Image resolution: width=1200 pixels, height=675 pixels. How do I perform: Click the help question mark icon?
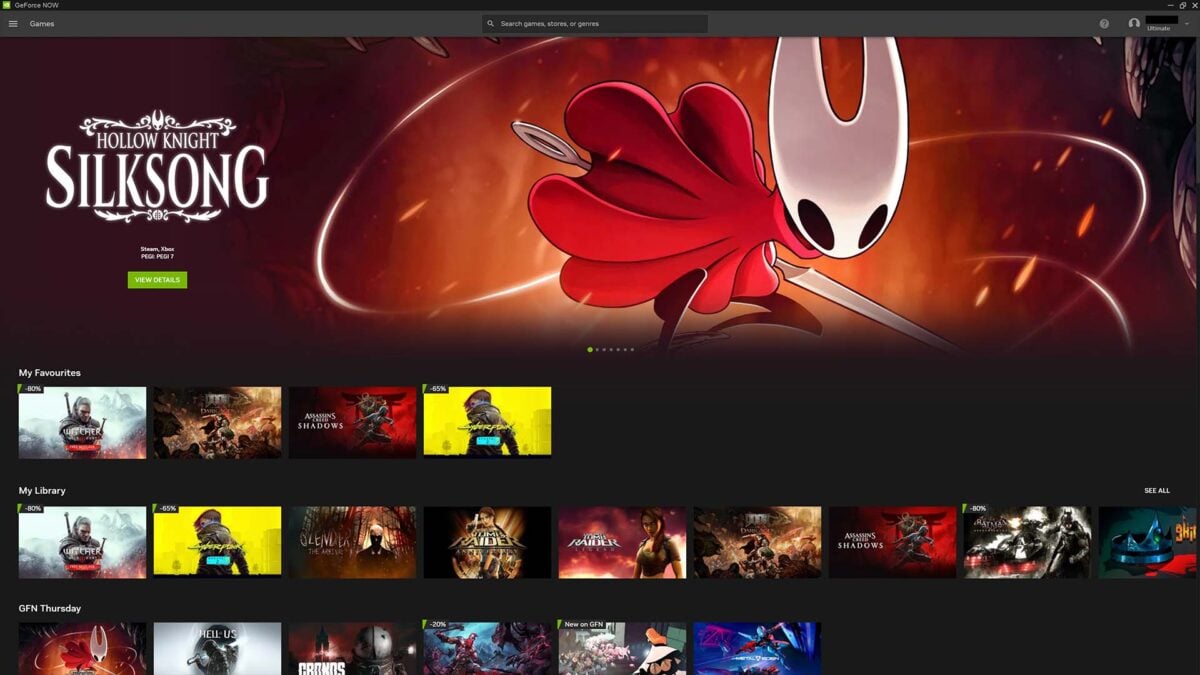[x=1104, y=23]
